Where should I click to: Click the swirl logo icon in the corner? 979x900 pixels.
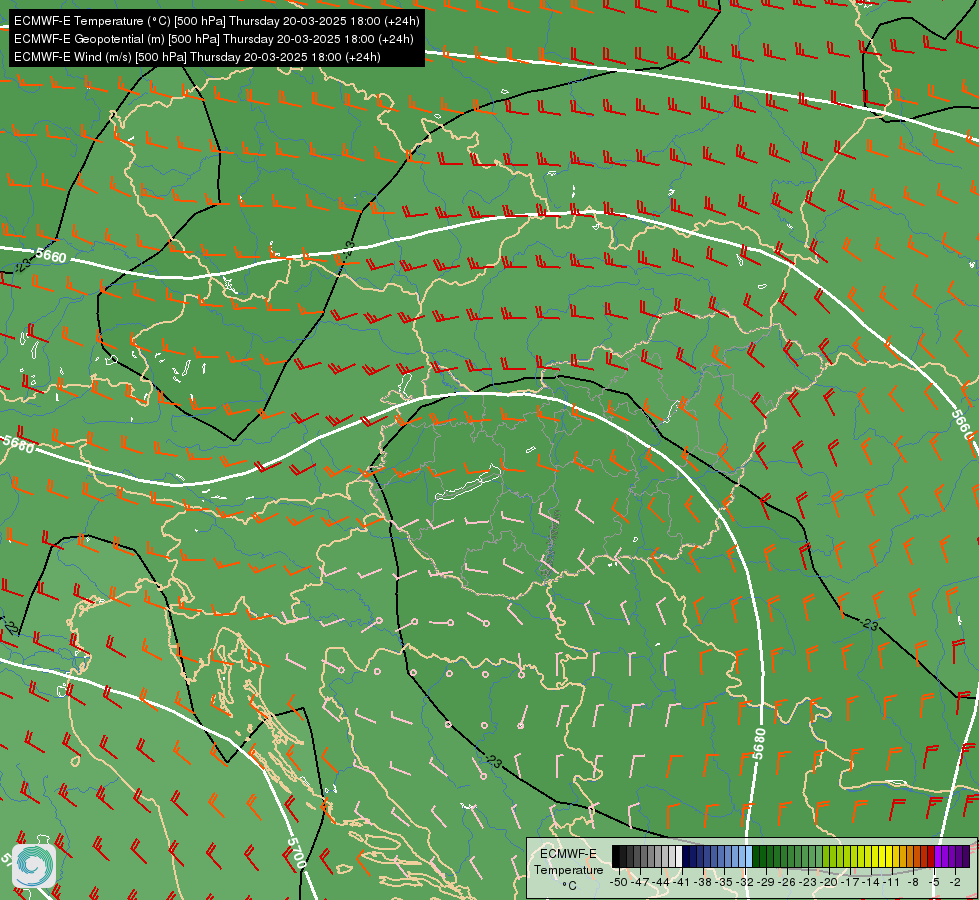pyautogui.click(x=34, y=866)
